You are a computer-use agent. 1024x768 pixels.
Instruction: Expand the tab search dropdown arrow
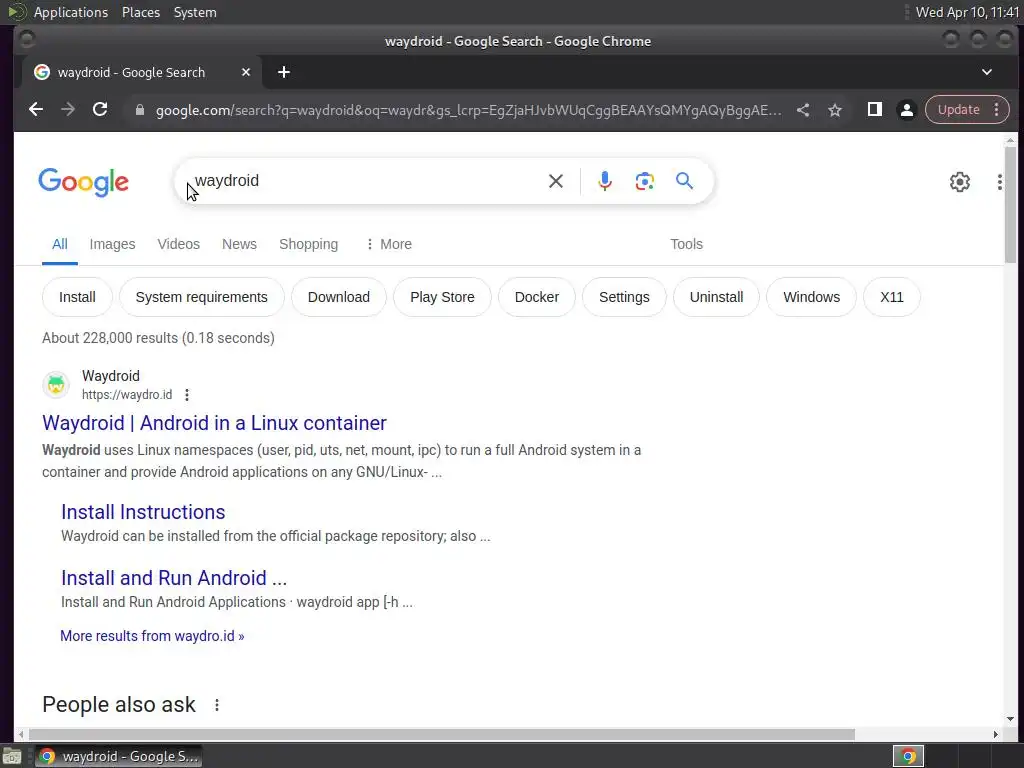point(987,72)
